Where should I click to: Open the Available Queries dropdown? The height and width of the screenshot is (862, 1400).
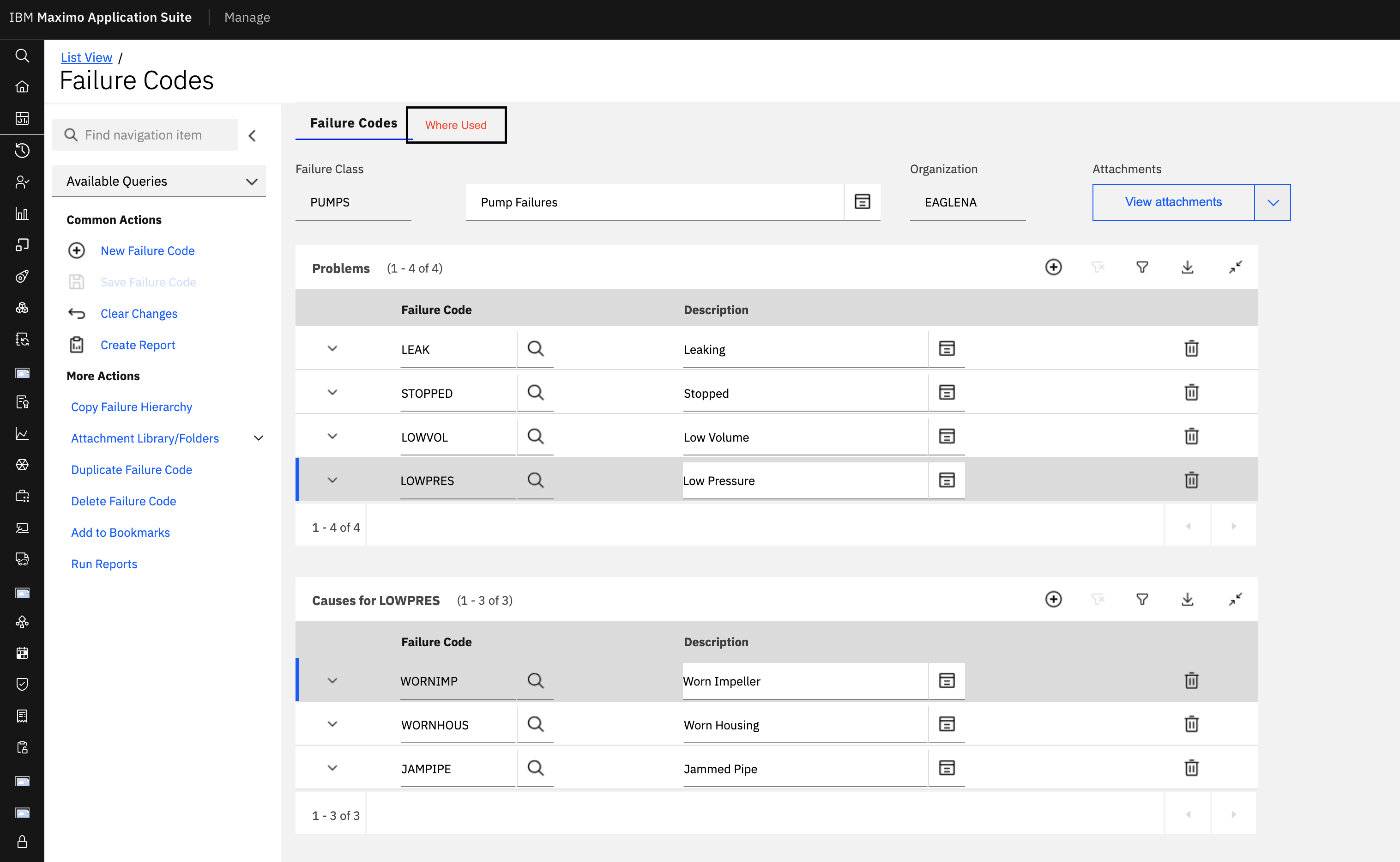click(x=158, y=181)
